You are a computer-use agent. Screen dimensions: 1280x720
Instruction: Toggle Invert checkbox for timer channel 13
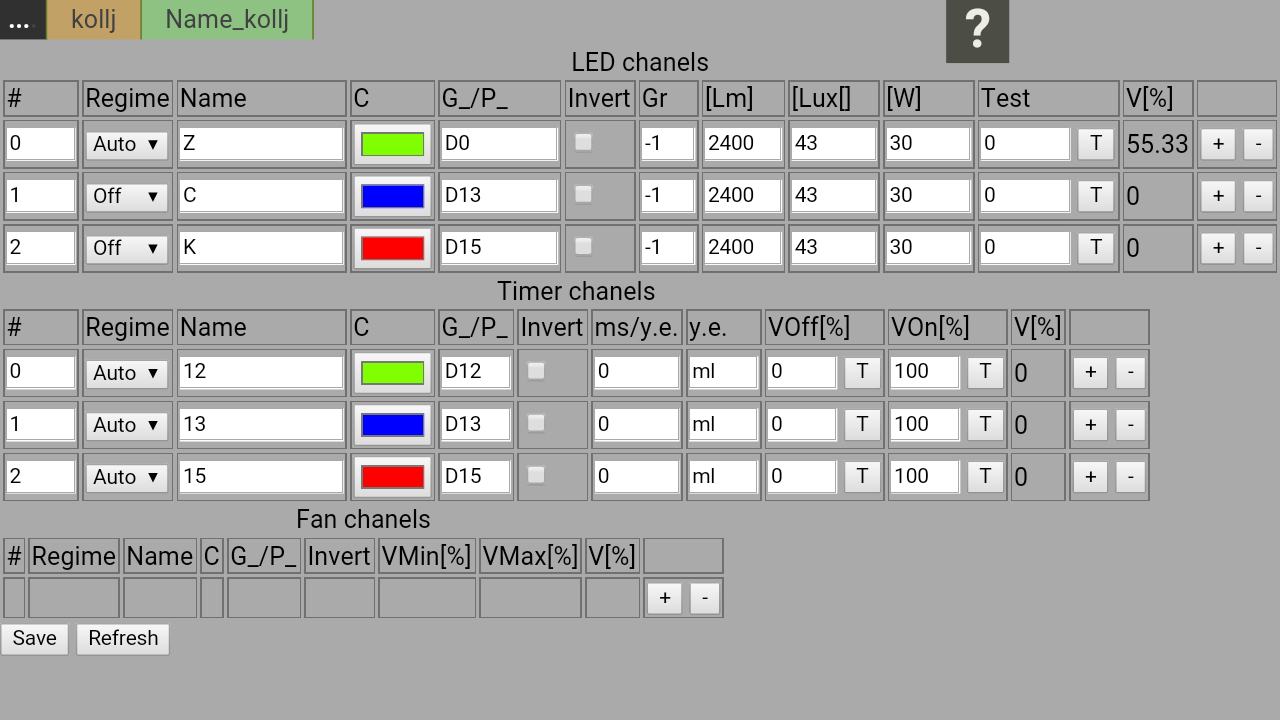point(536,423)
